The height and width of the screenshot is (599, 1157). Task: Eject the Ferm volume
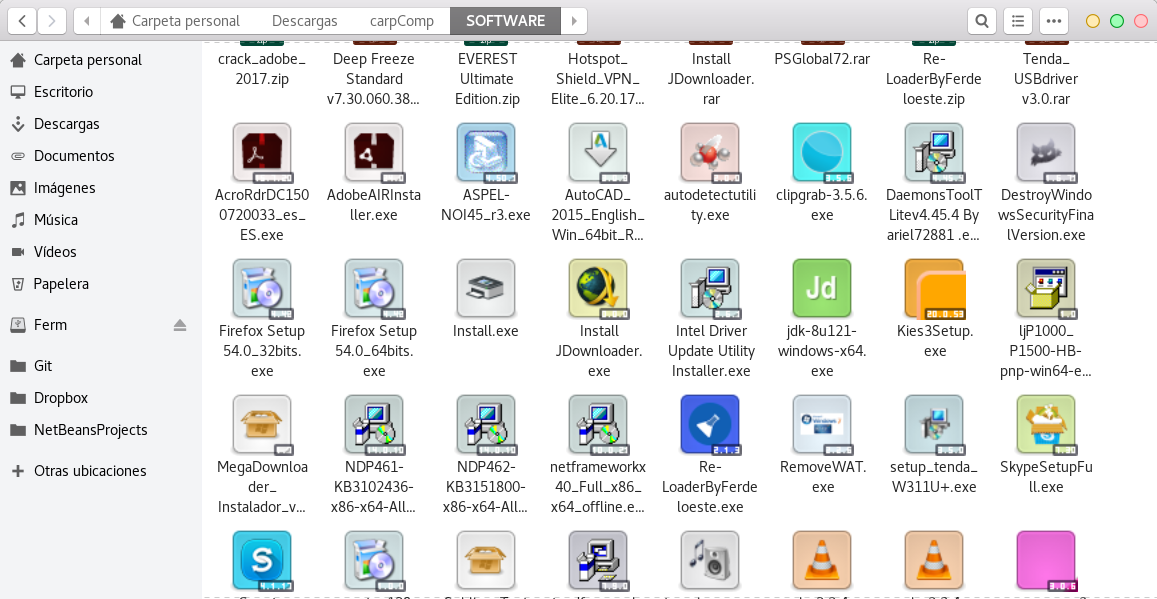[180, 325]
